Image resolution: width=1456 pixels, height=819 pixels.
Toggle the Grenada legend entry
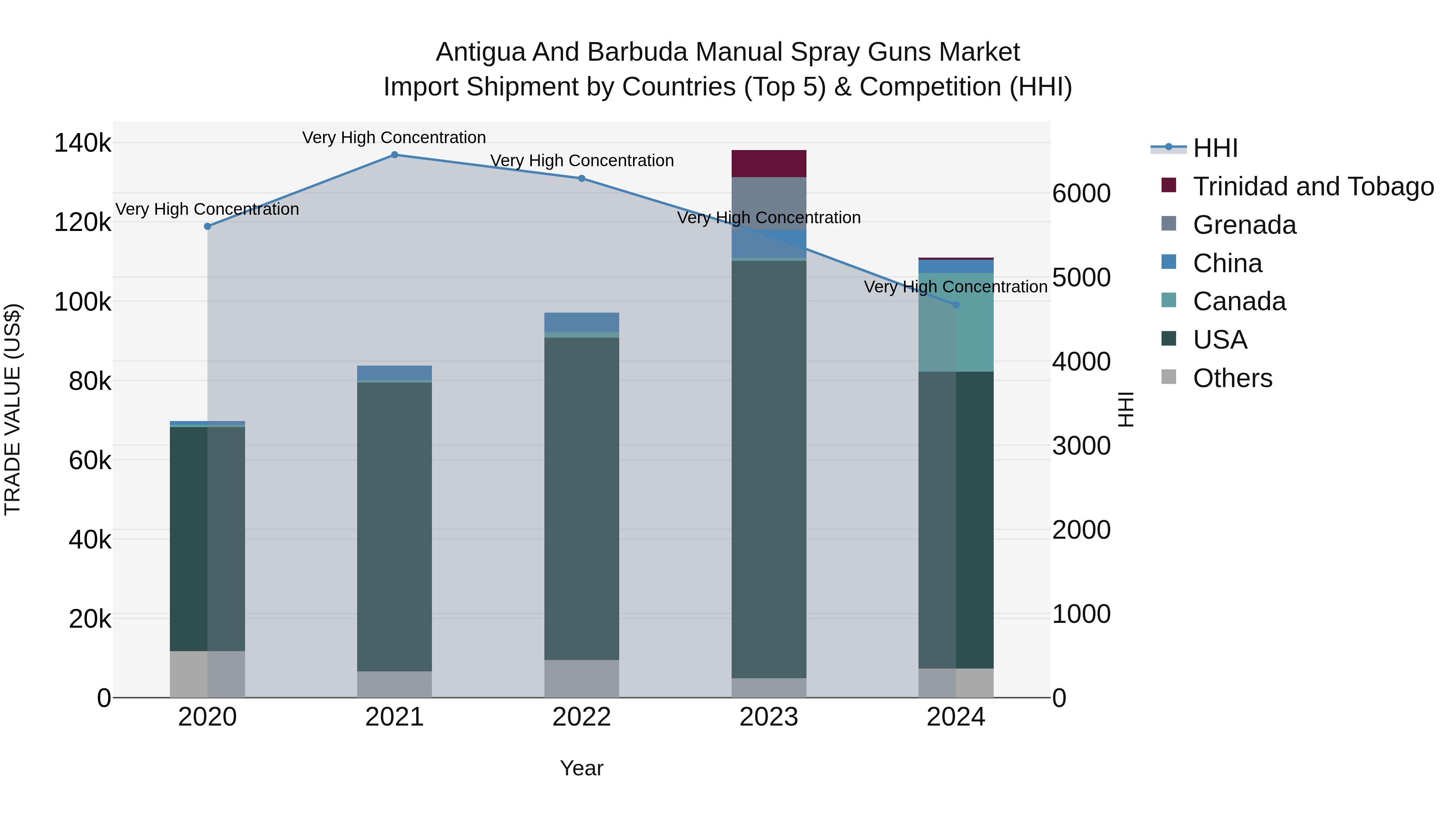pyautogui.click(x=1229, y=225)
